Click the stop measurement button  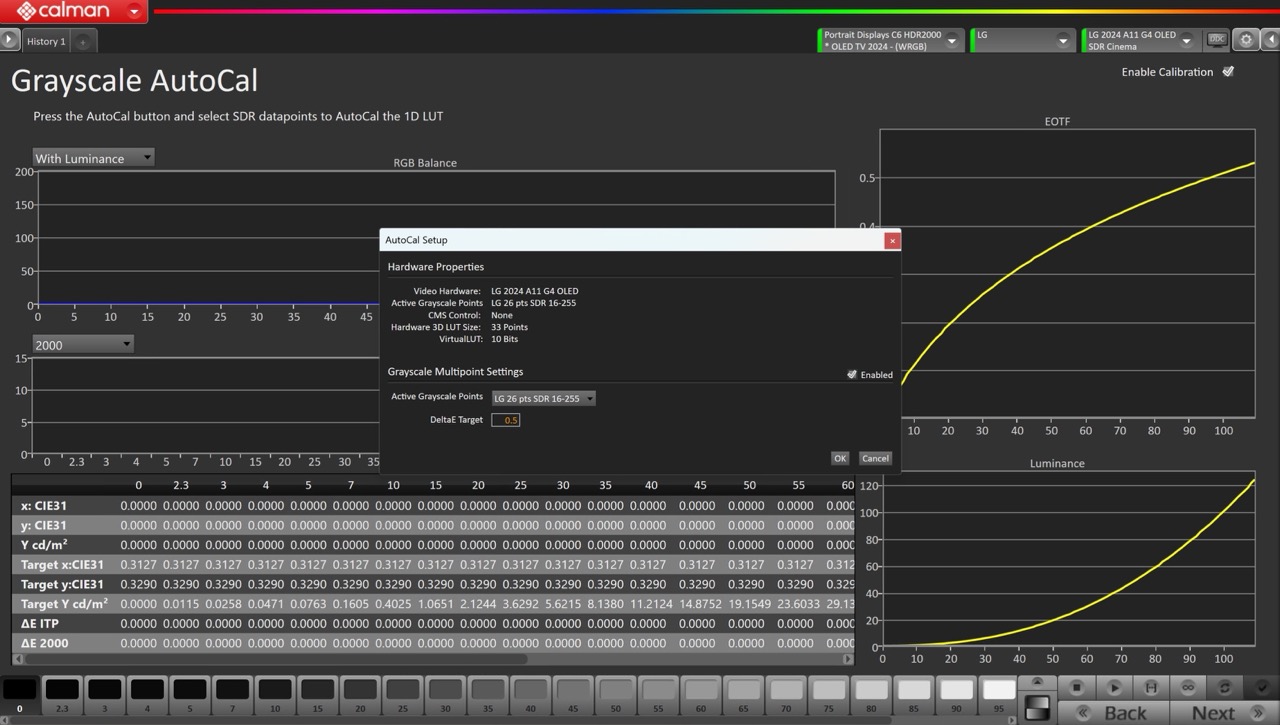[x=1076, y=687]
